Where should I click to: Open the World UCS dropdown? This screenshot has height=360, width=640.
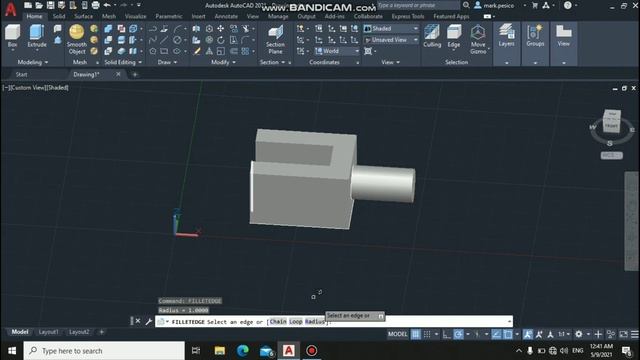pos(337,51)
